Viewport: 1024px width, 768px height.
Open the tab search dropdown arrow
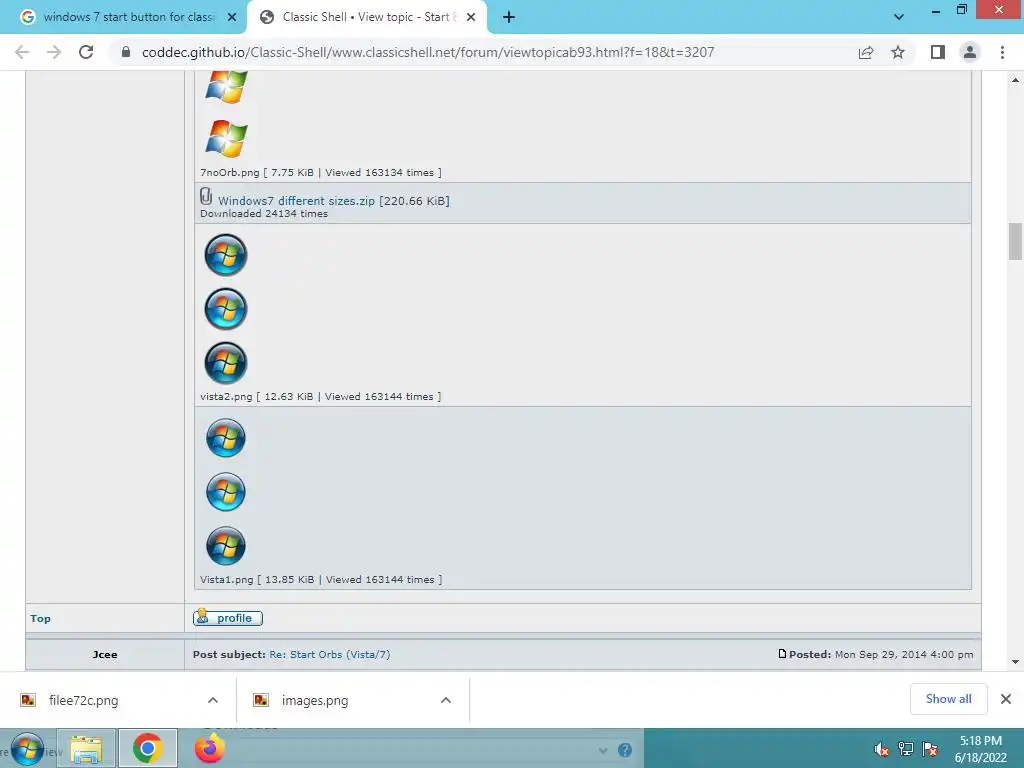pyautogui.click(x=899, y=18)
